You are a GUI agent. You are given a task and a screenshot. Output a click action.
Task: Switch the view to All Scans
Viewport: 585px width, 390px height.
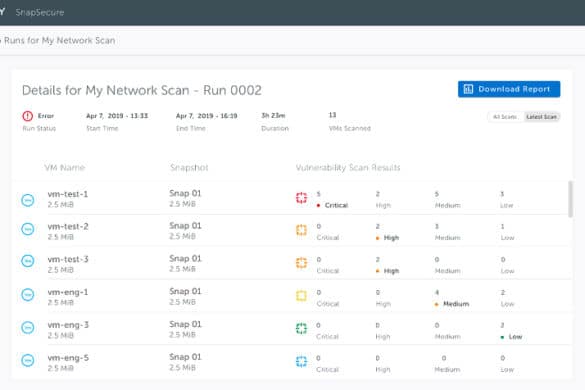click(505, 117)
